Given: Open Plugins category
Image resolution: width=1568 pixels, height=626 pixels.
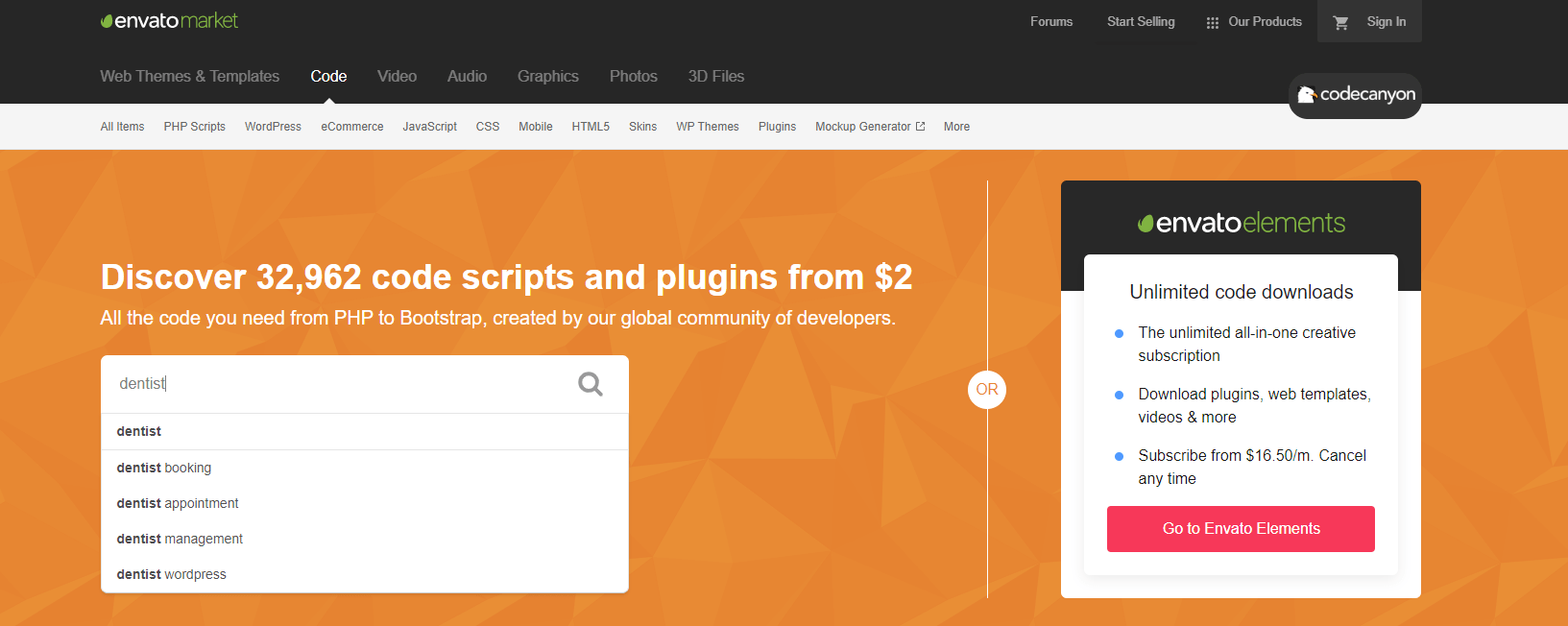Looking at the screenshot, I should click(777, 127).
